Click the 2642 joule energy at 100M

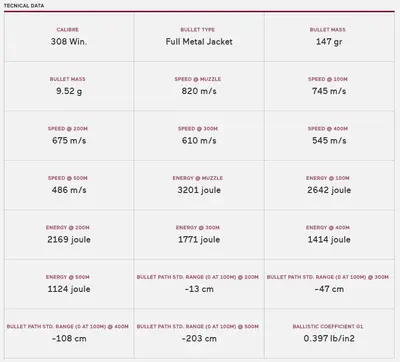pos(329,190)
